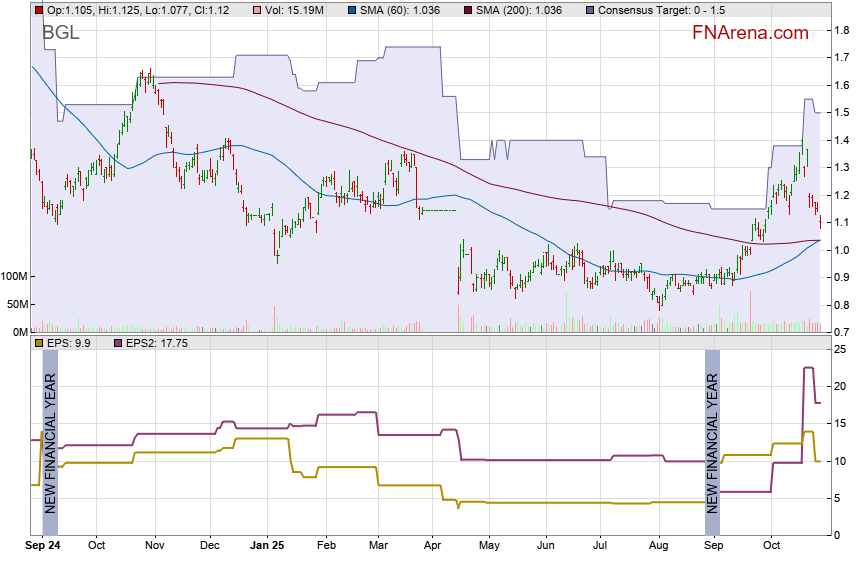Click the Consensus Target legend swatch
This screenshot has width=859, height=566.
[x=590, y=9]
